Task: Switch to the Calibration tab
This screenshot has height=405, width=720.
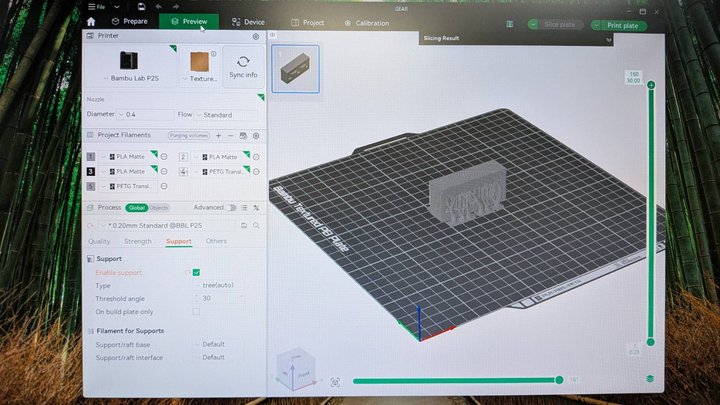Action: [x=366, y=23]
